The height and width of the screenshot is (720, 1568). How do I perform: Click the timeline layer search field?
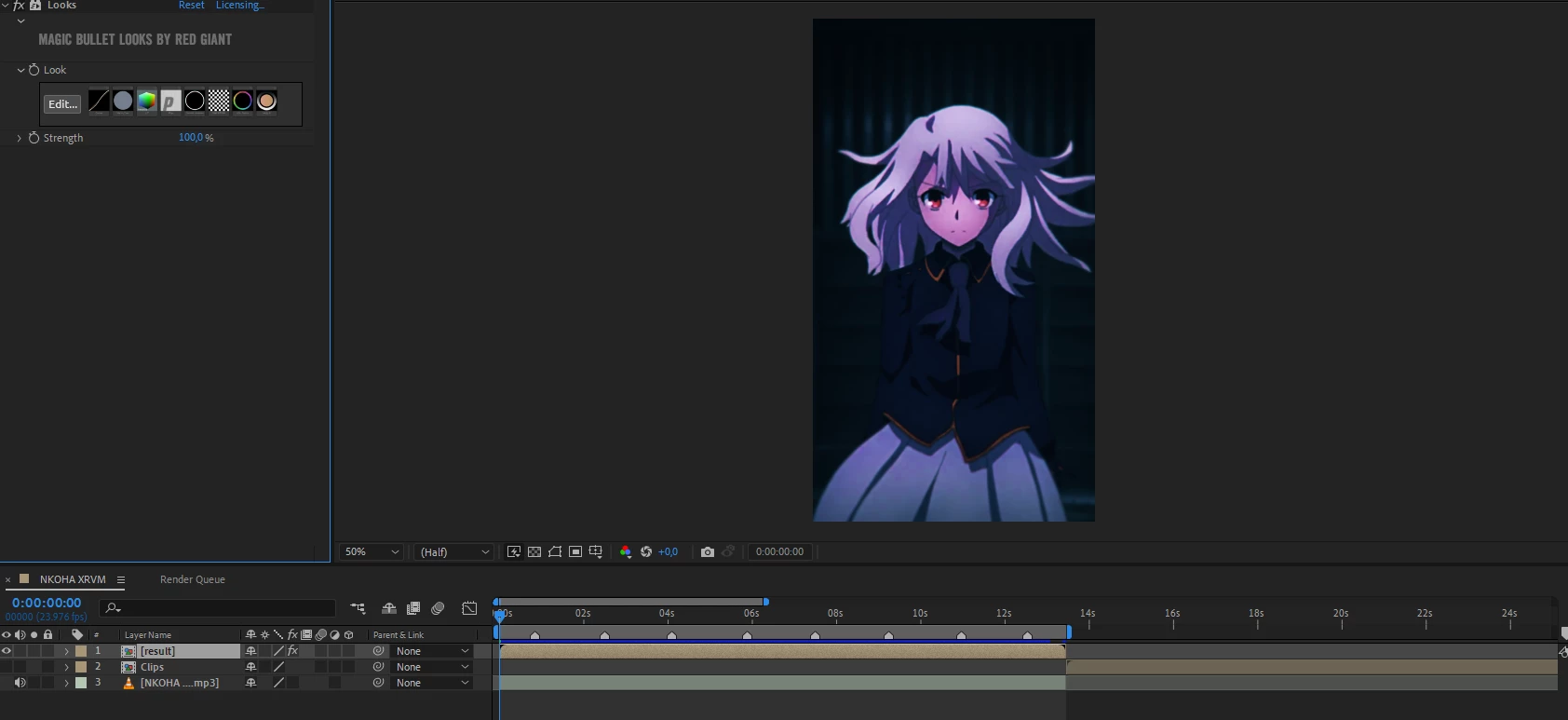click(219, 608)
